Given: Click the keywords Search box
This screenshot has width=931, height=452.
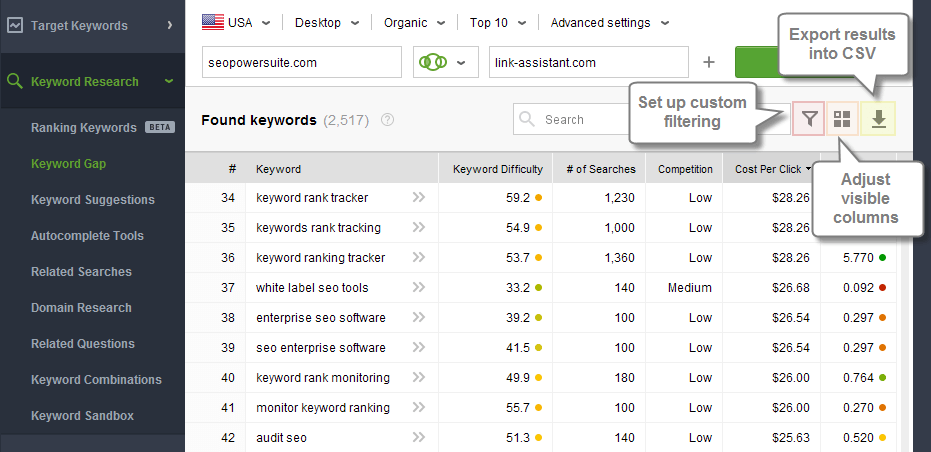Looking at the screenshot, I should [572, 120].
